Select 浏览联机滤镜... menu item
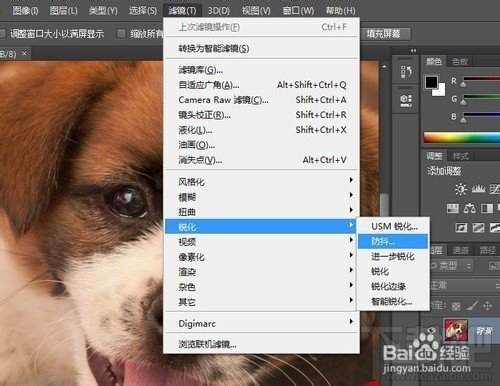 coord(262,344)
